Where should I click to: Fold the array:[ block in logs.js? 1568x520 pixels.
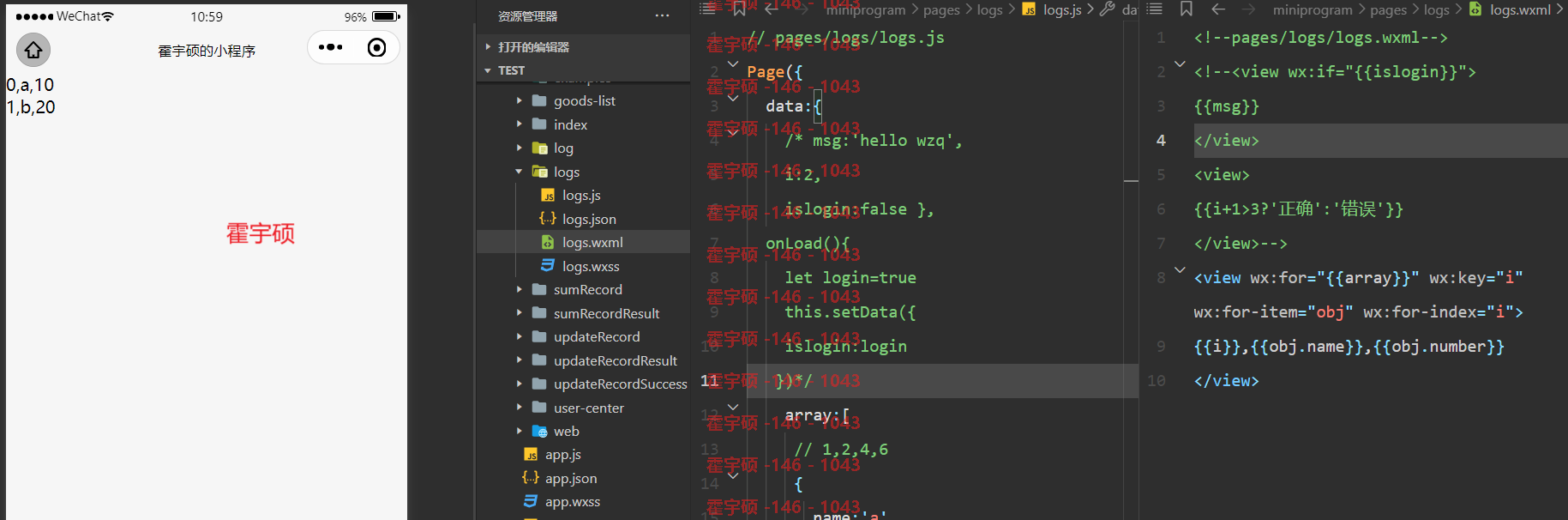(x=733, y=407)
